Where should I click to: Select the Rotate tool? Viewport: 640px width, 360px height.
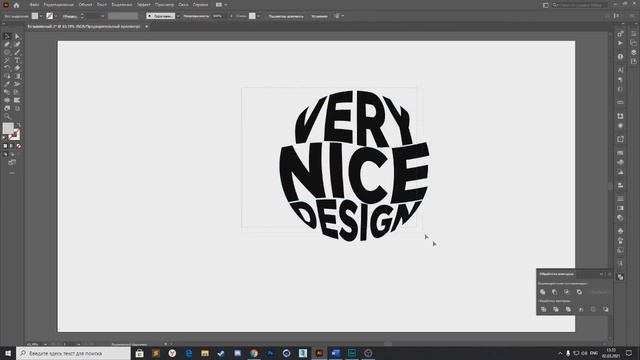(7, 68)
